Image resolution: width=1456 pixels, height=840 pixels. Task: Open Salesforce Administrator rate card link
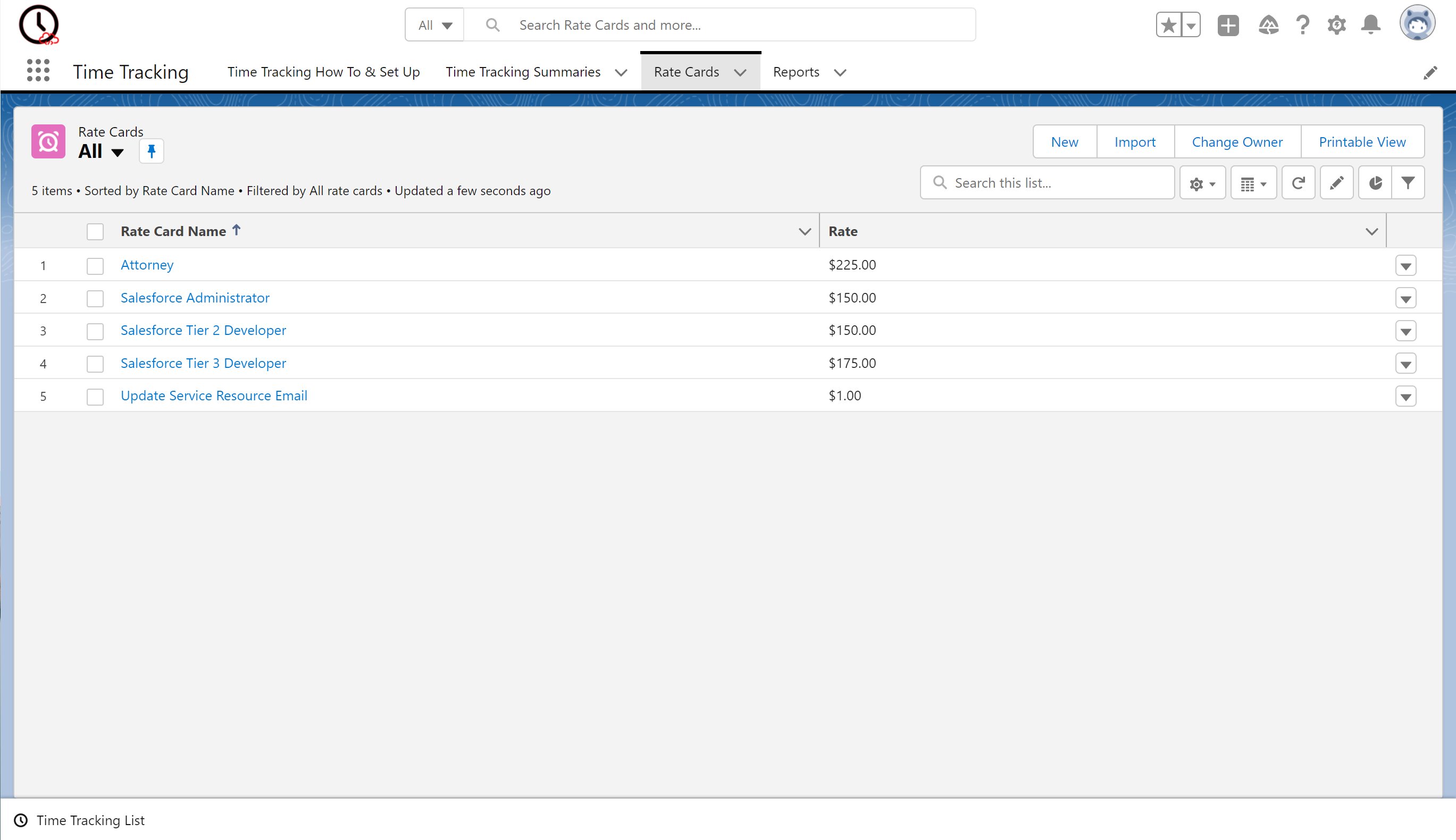(195, 298)
